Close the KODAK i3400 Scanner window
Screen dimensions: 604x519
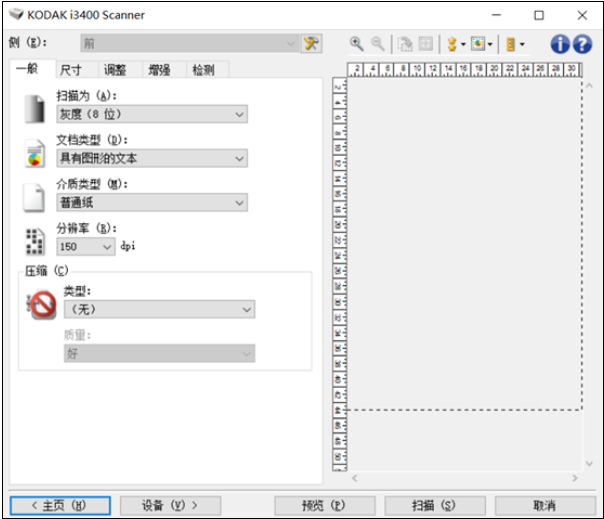tap(582, 15)
